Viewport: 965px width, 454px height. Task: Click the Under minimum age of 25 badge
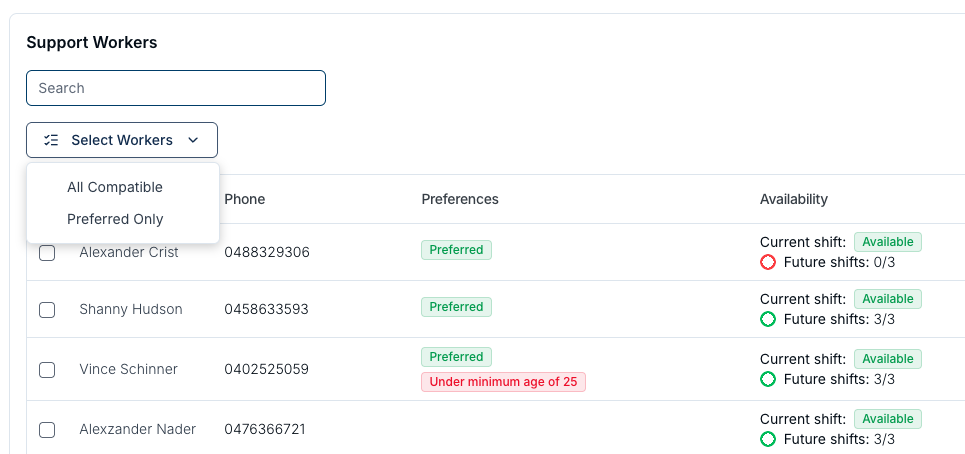tap(503, 382)
